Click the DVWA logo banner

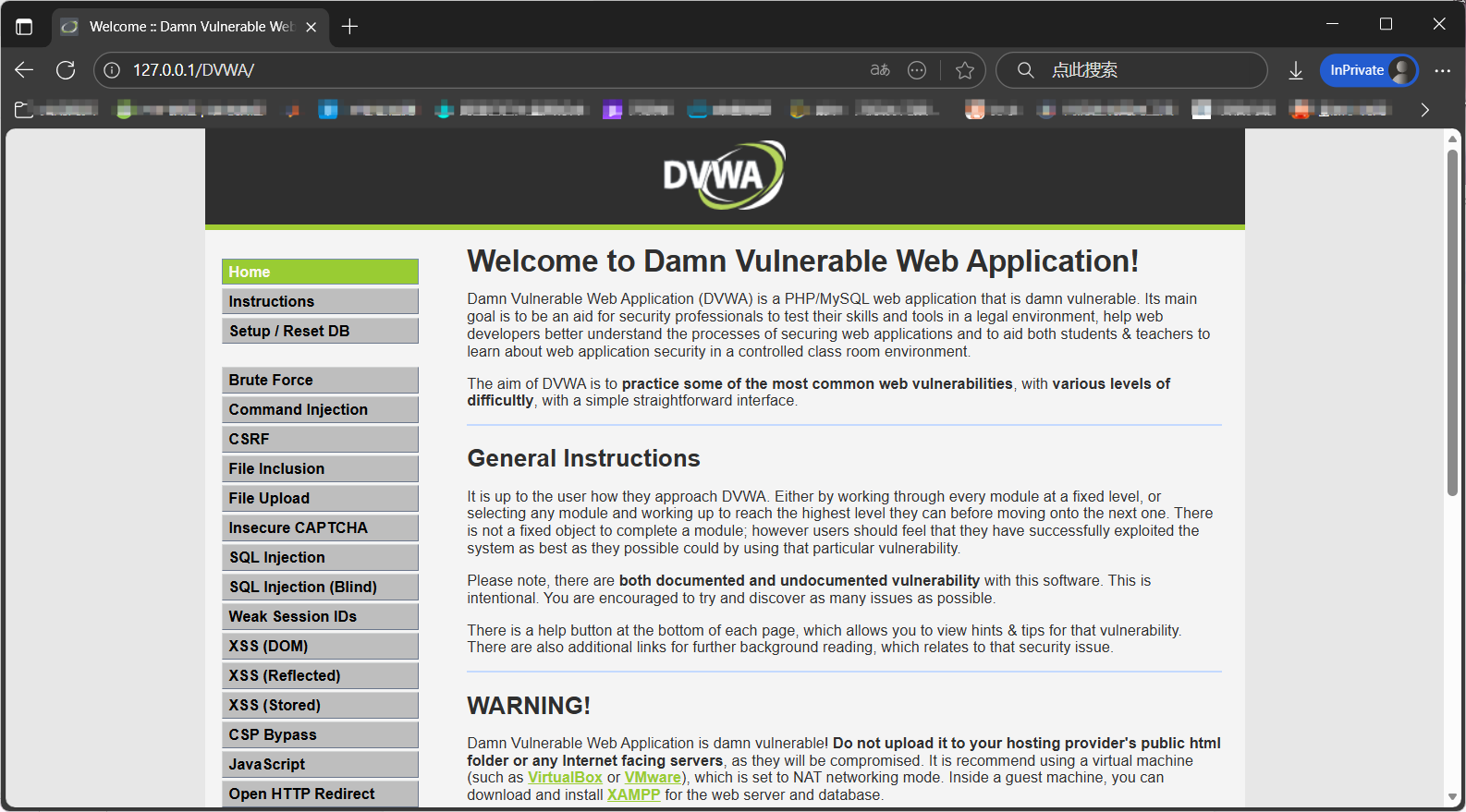coord(724,175)
